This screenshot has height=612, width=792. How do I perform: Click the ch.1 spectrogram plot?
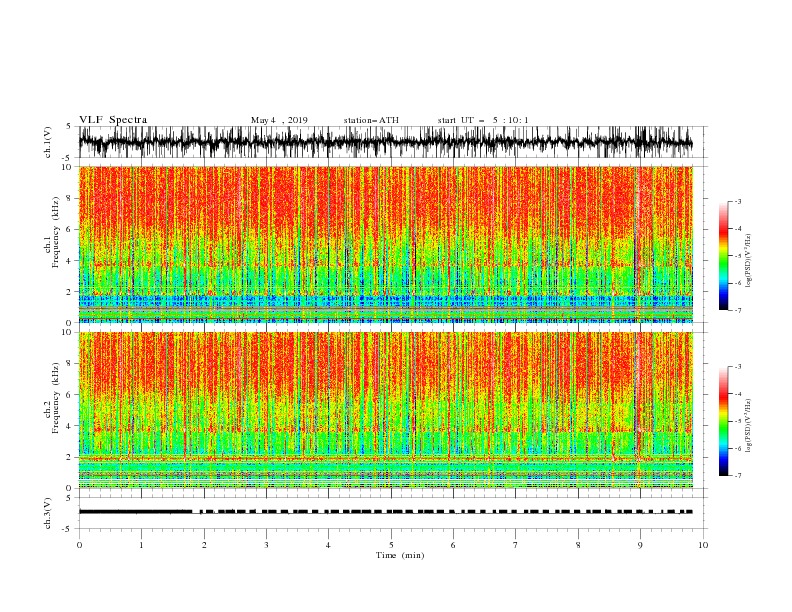pyautogui.click(x=386, y=244)
